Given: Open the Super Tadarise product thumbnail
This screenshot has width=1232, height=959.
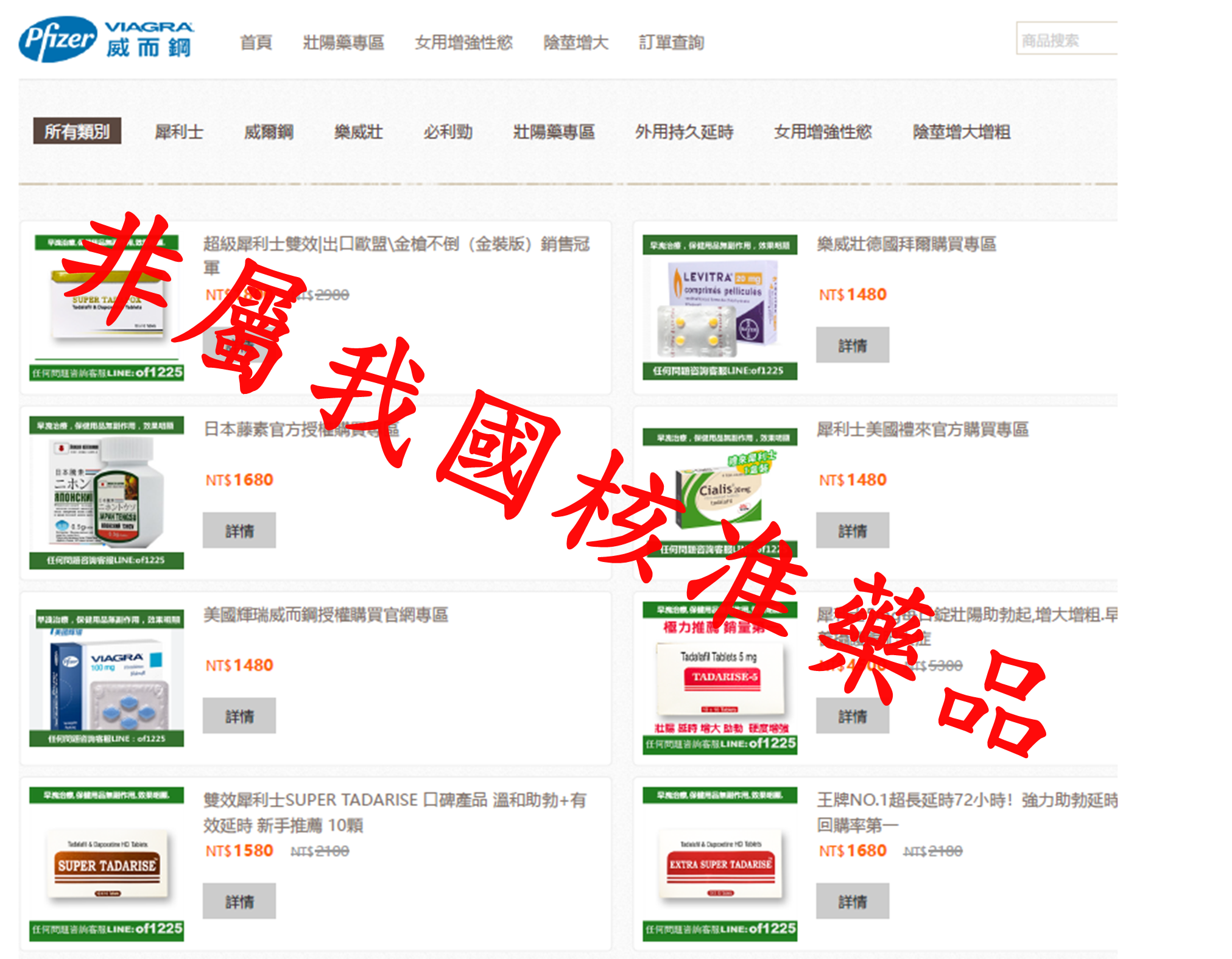Looking at the screenshot, I should pos(107,863).
